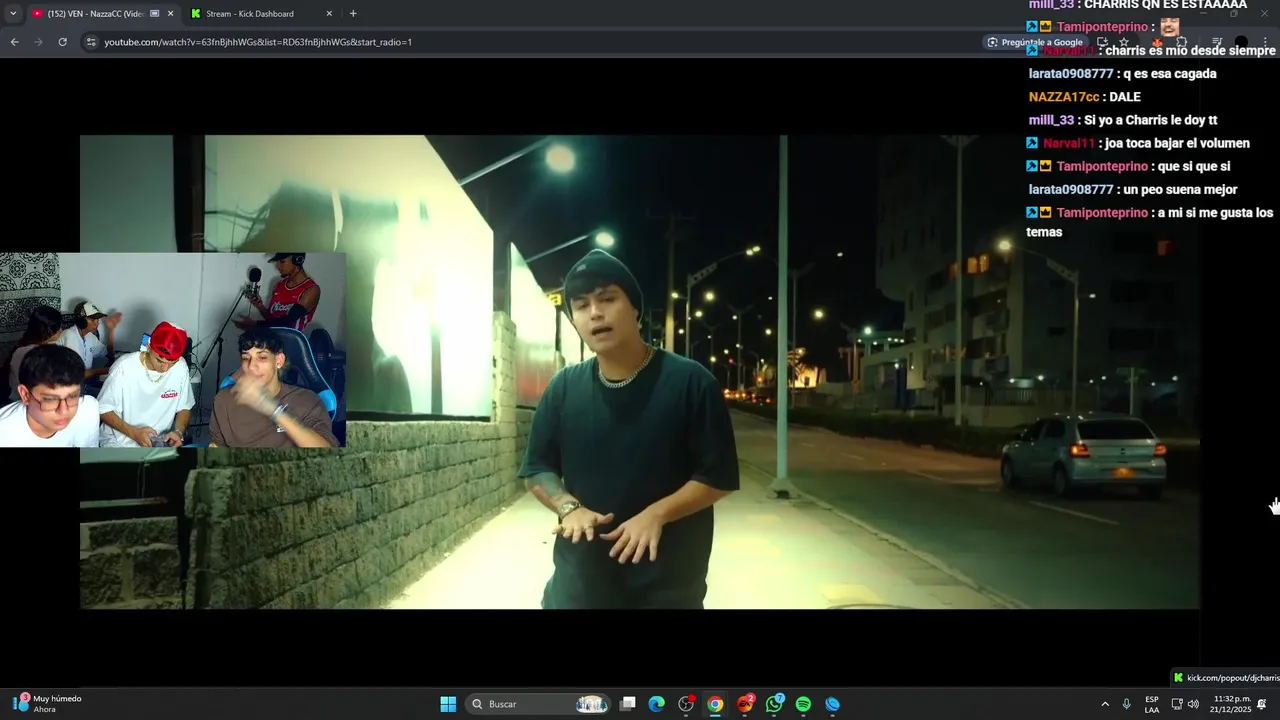Launch Microsoft Edge from the taskbar

click(x=656, y=704)
